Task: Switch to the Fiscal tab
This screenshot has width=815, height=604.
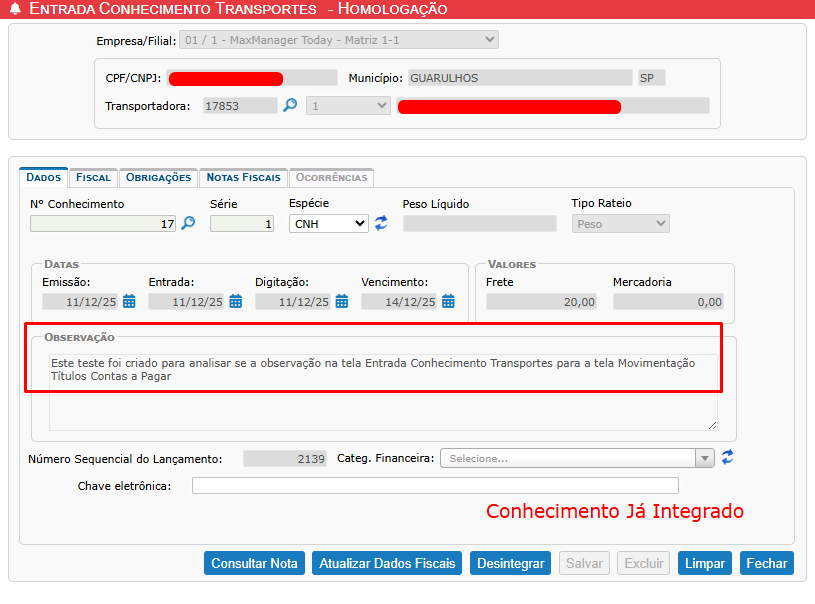Action: (93, 177)
